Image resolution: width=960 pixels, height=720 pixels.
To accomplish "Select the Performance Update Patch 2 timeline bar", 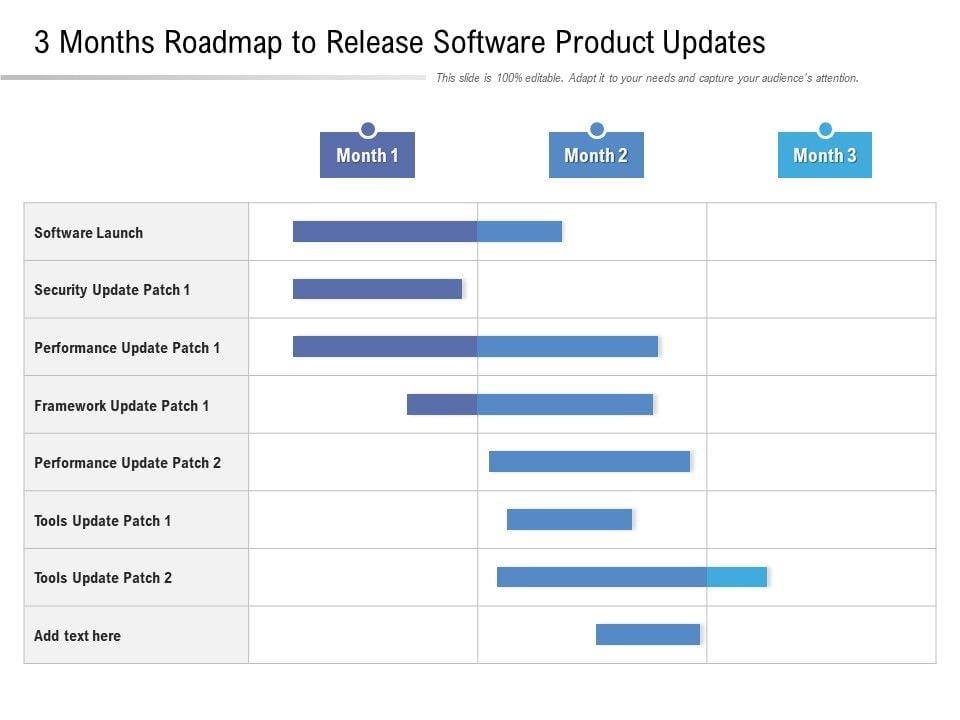I will [589, 461].
